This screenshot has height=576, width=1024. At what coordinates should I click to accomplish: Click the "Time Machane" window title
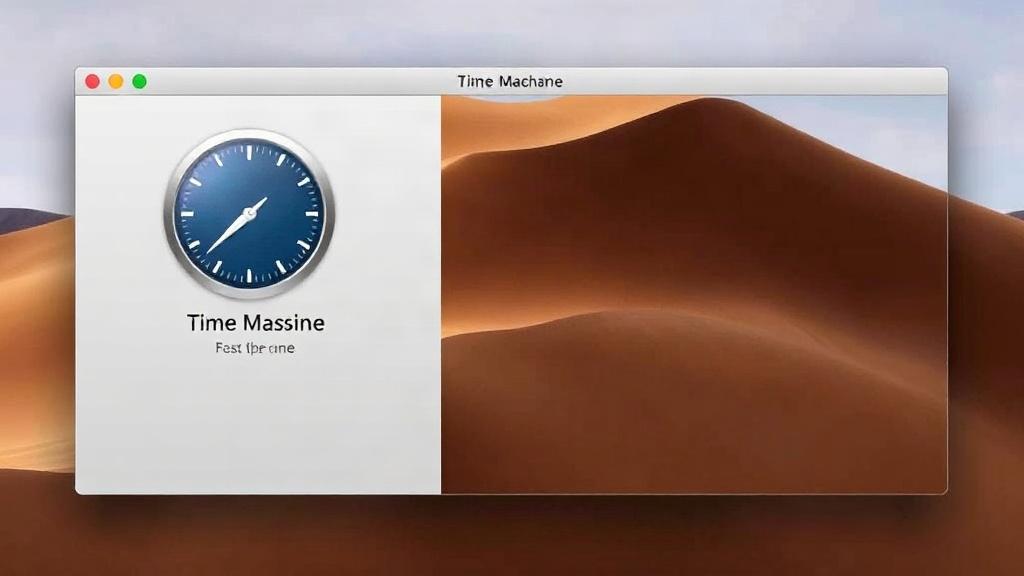point(510,82)
